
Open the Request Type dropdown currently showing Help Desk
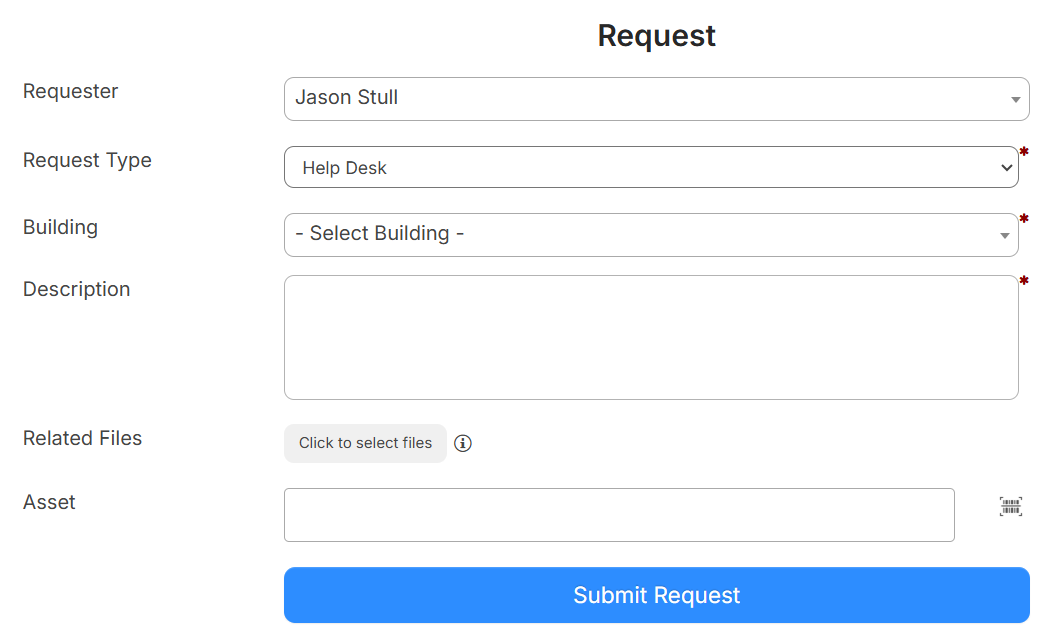[x=650, y=167]
